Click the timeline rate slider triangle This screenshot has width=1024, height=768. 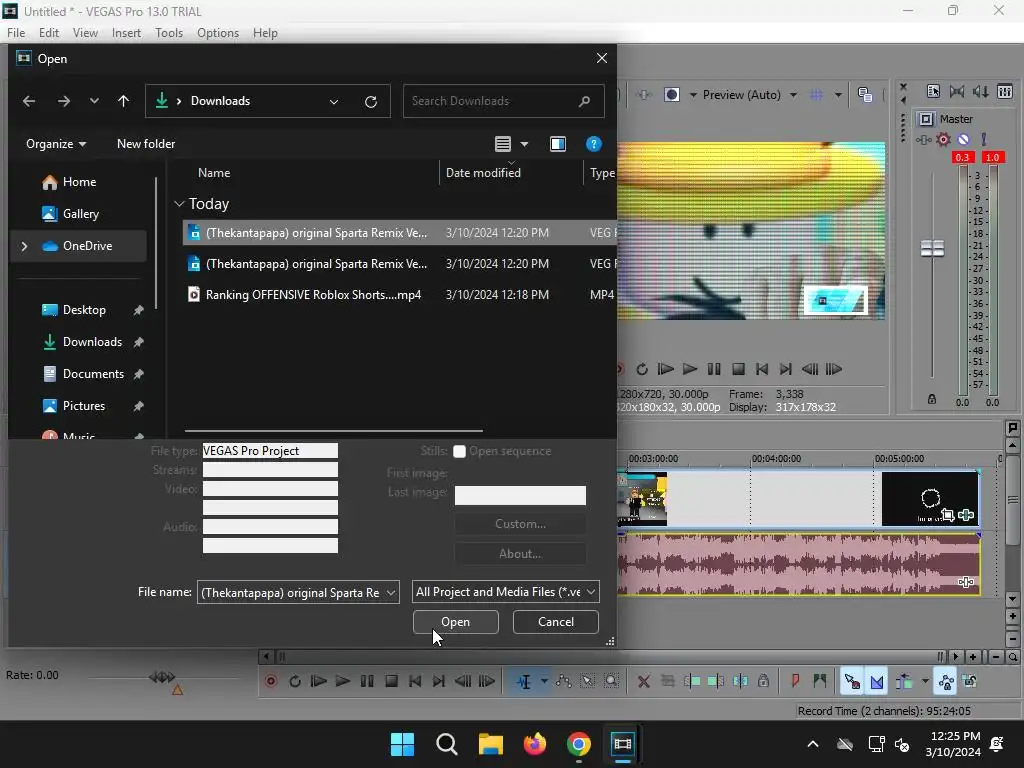(x=177, y=690)
